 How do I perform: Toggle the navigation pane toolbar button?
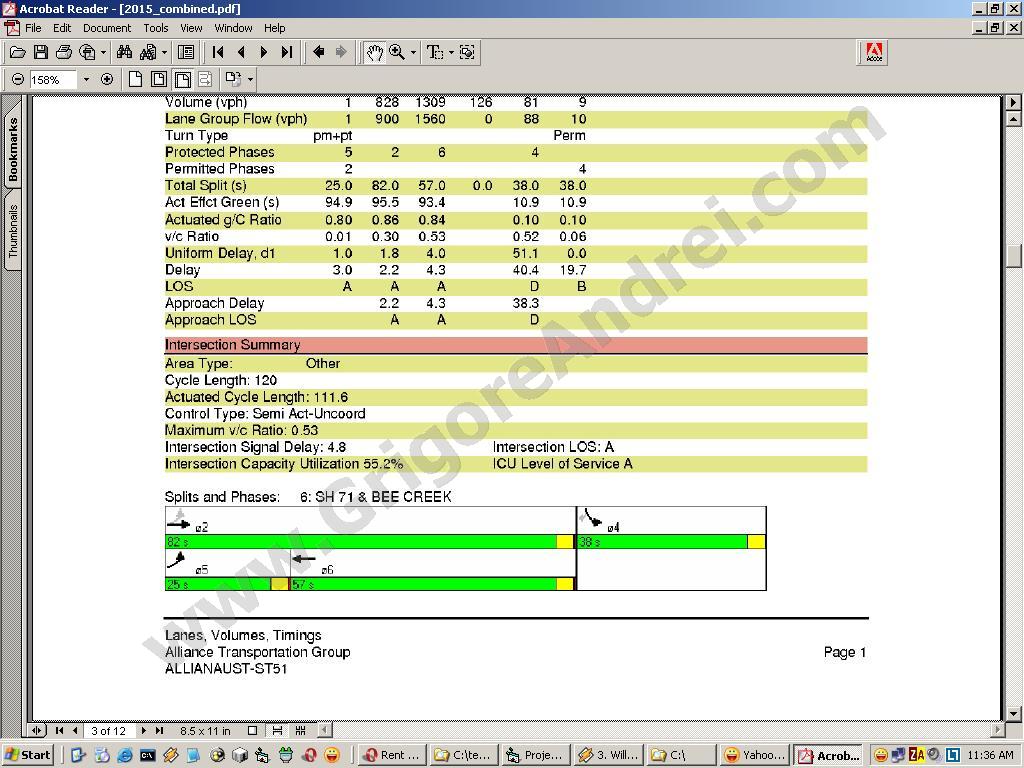coord(186,52)
